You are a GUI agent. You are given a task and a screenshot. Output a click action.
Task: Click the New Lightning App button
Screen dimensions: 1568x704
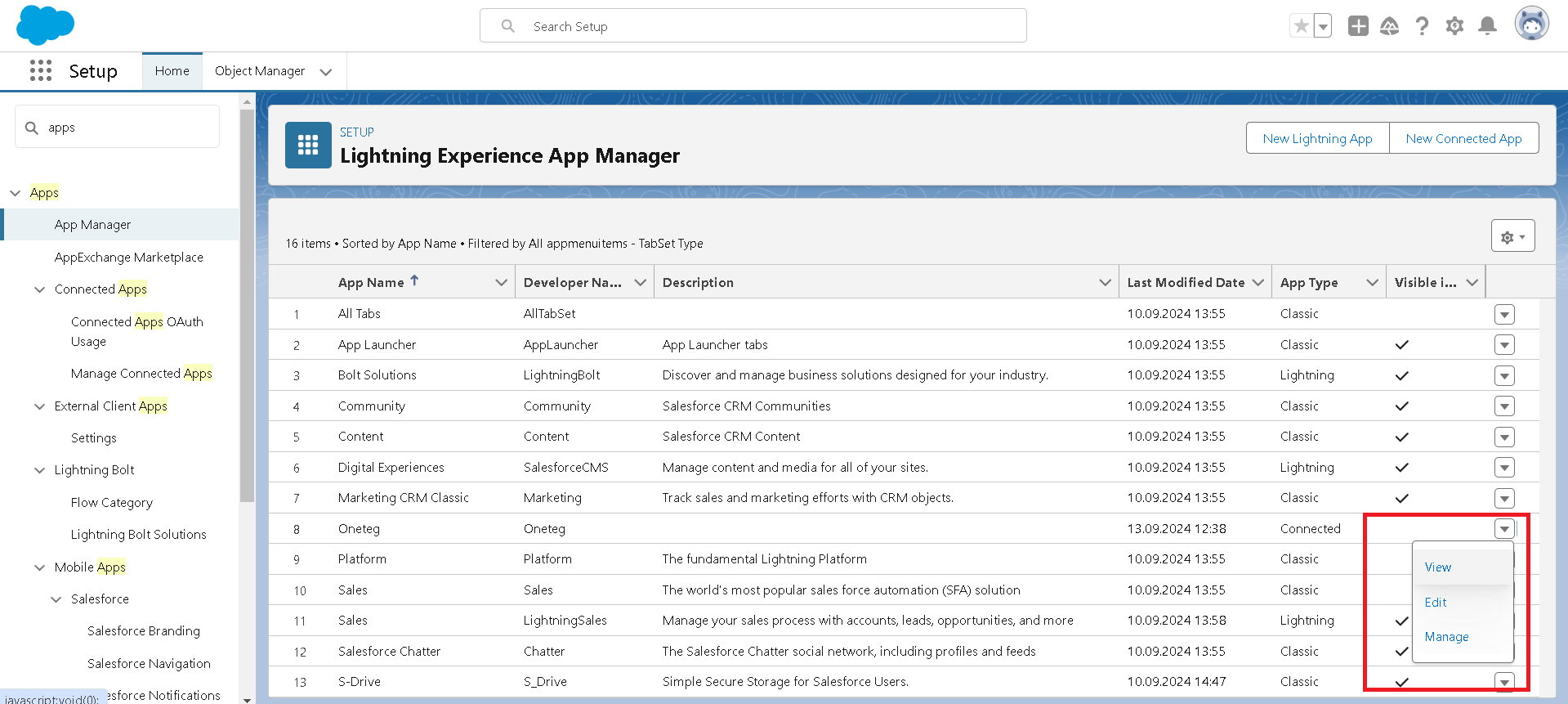tap(1317, 138)
